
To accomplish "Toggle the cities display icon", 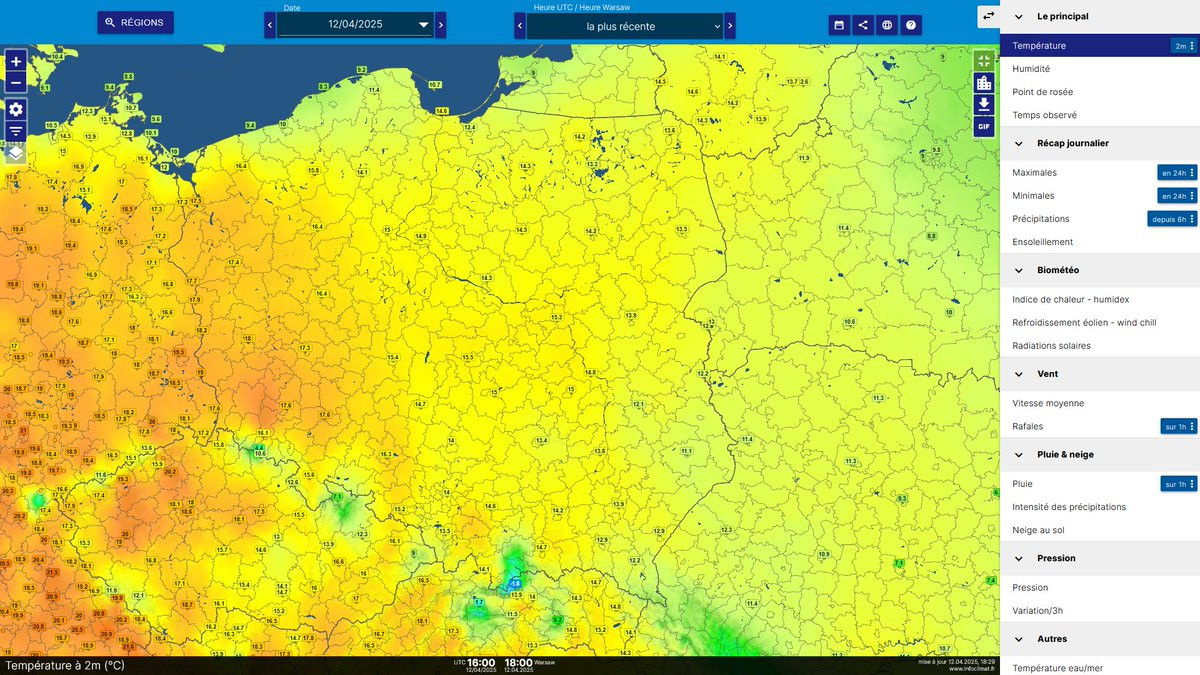I will [984, 83].
